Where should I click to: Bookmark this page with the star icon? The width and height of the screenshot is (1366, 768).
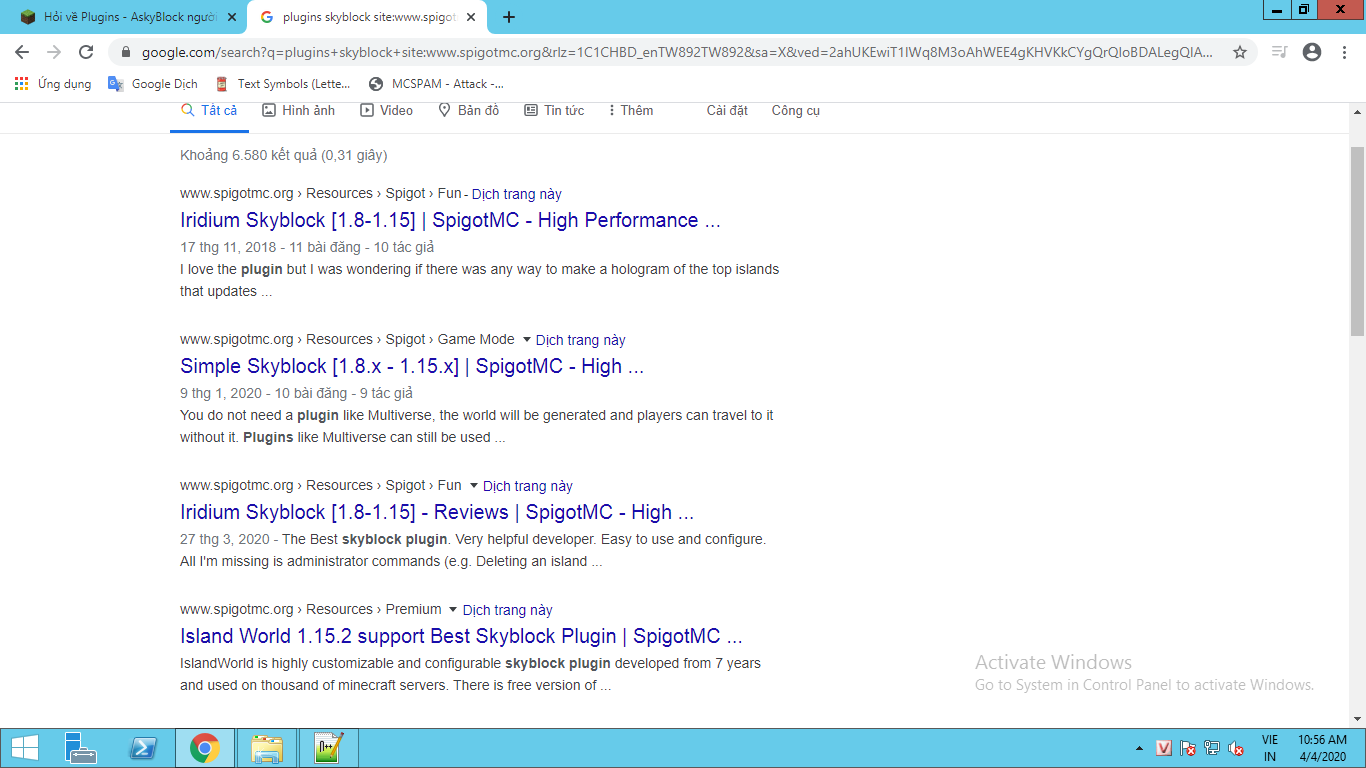click(x=1240, y=52)
